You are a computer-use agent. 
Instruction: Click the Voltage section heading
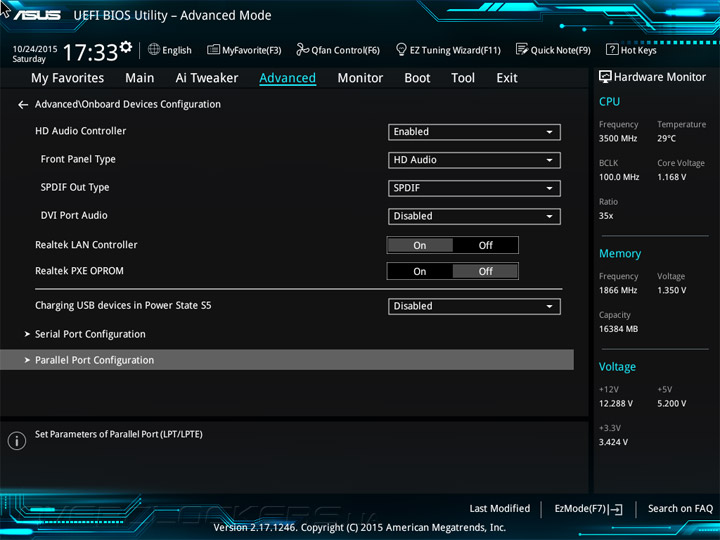tap(617, 366)
